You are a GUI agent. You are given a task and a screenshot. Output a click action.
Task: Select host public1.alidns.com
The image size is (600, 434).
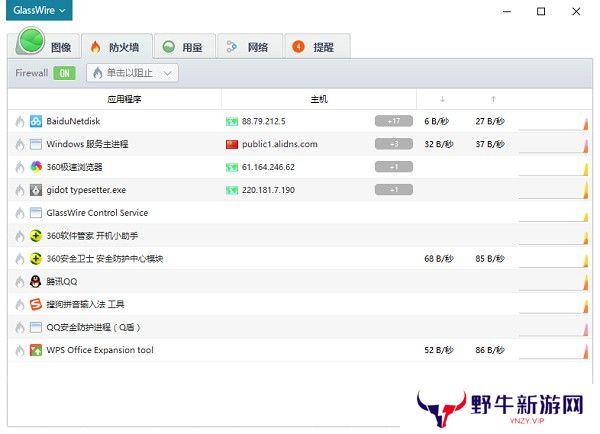[280, 144]
